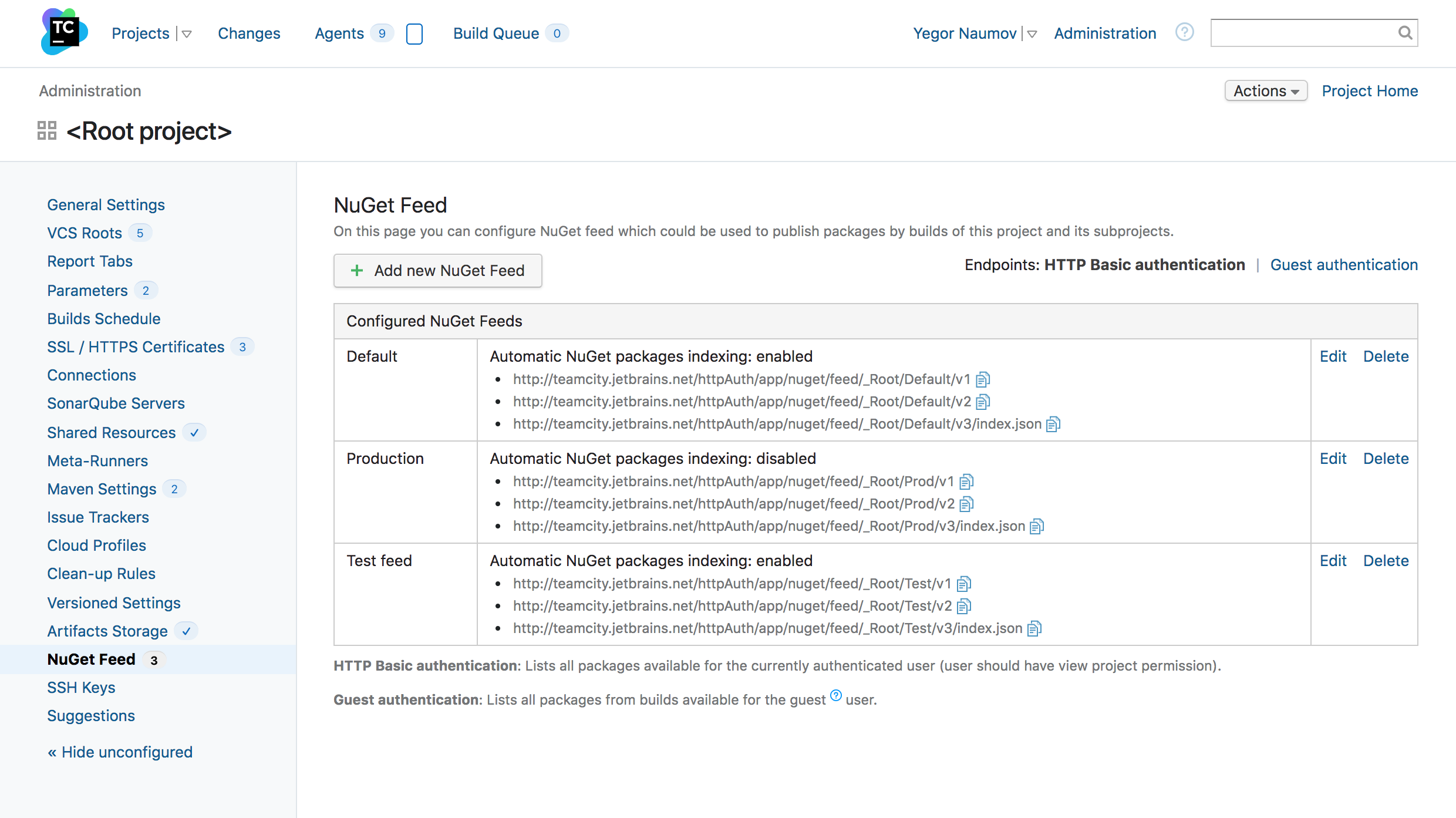Open the Actions dropdown
1456x818 pixels.
pyautogui.click(x=1266, y=91)
